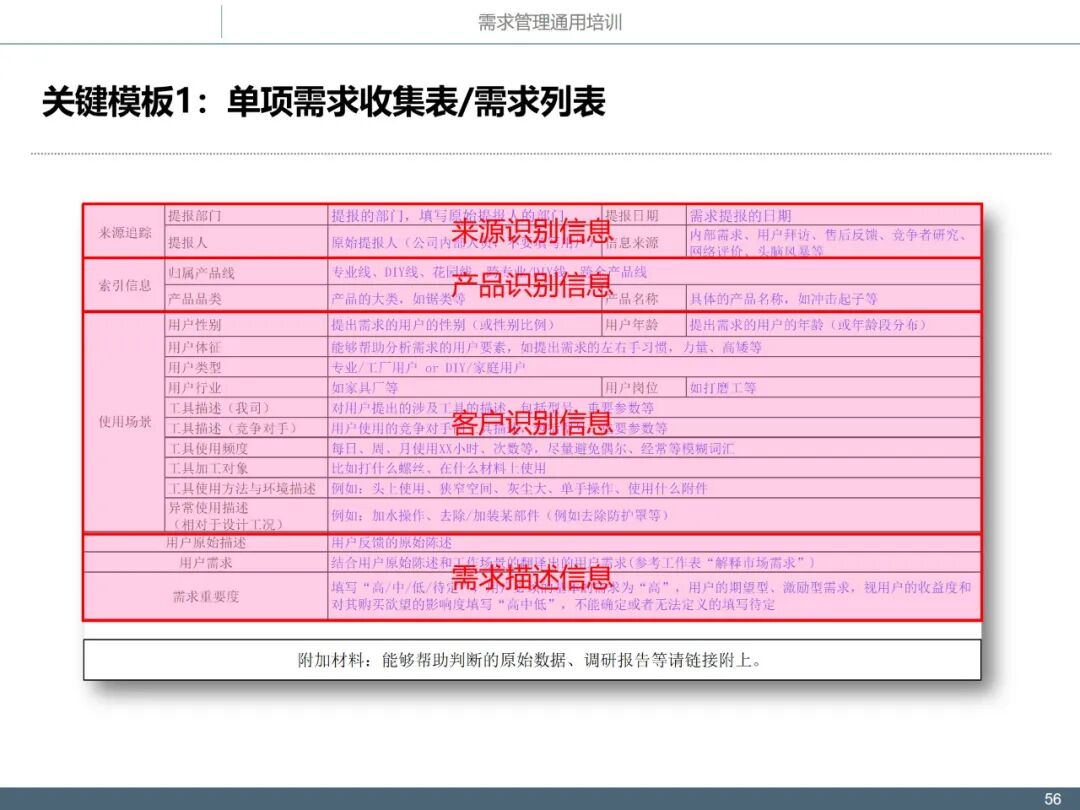
Task: Select the 用户体征 cell
Action: (x=247, y=347)
